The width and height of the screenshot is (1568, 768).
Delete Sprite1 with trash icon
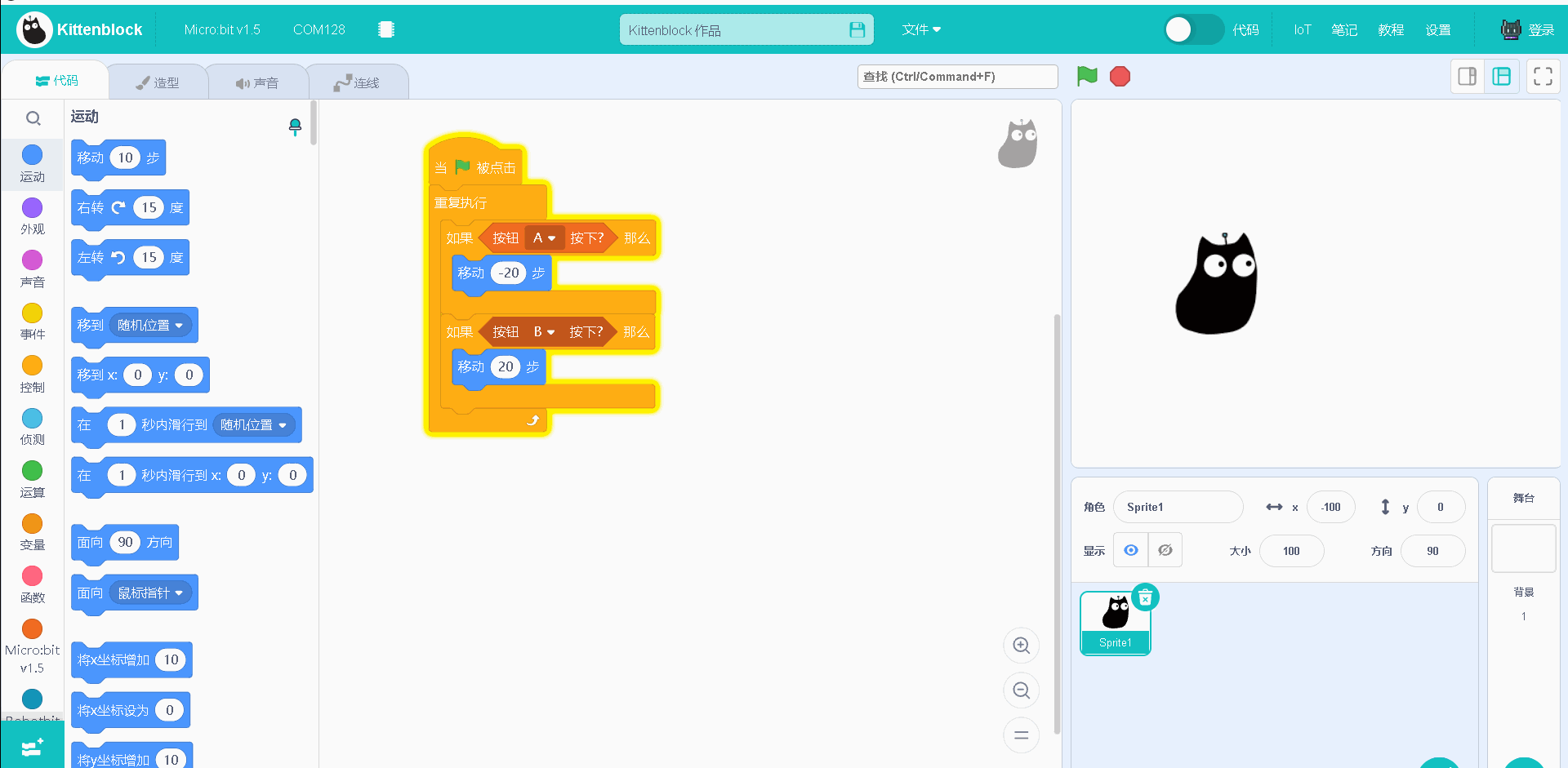pos(1146,597)
